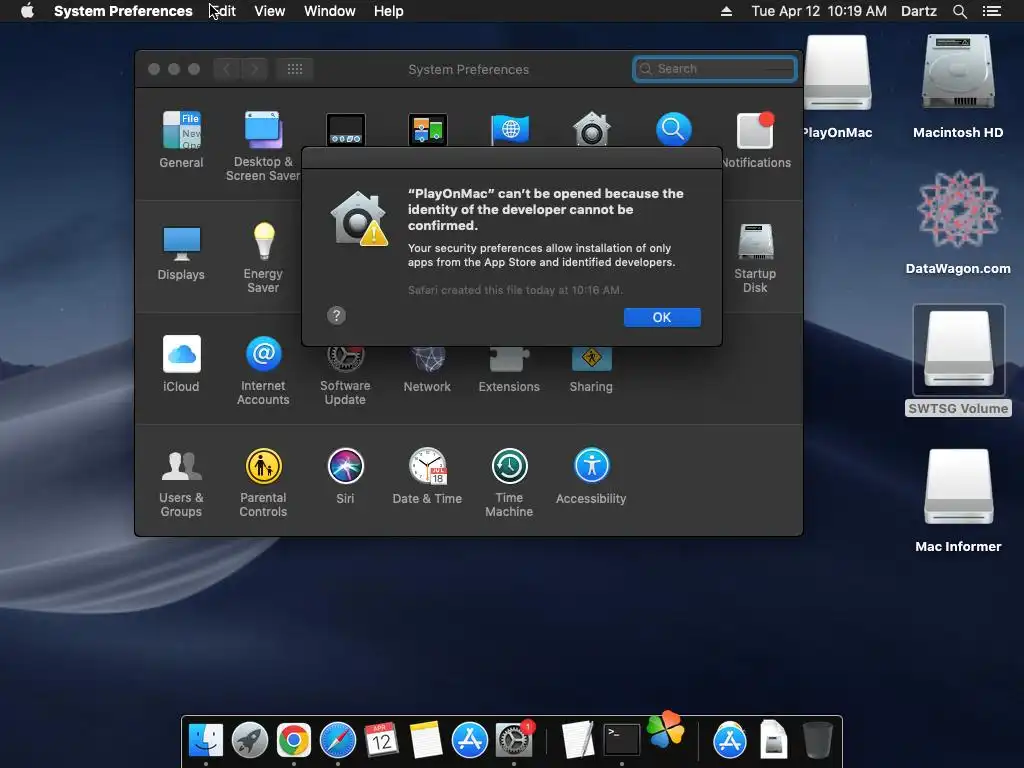Open Spotlight search from menu bar

(959, 11)
